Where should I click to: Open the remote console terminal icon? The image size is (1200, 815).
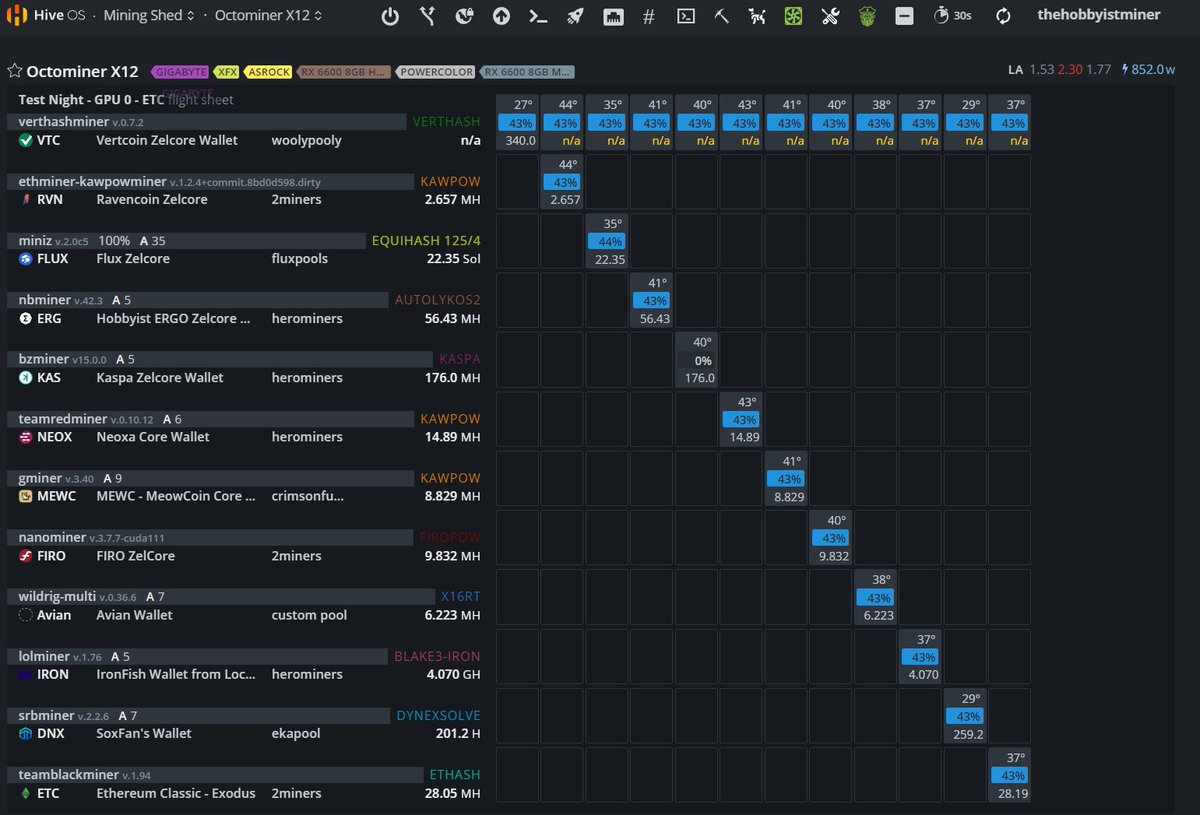(x=686, y=16)
